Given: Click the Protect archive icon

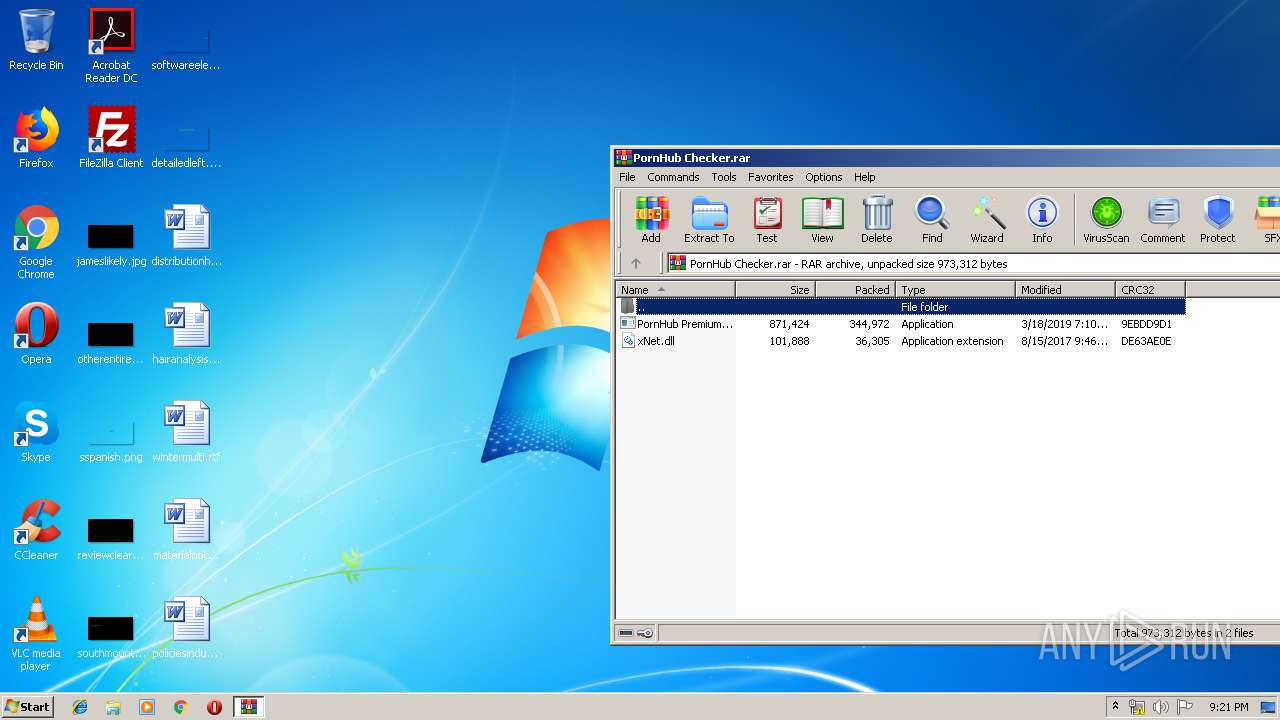Looking at the screenshot, I should coord(1218,219).
